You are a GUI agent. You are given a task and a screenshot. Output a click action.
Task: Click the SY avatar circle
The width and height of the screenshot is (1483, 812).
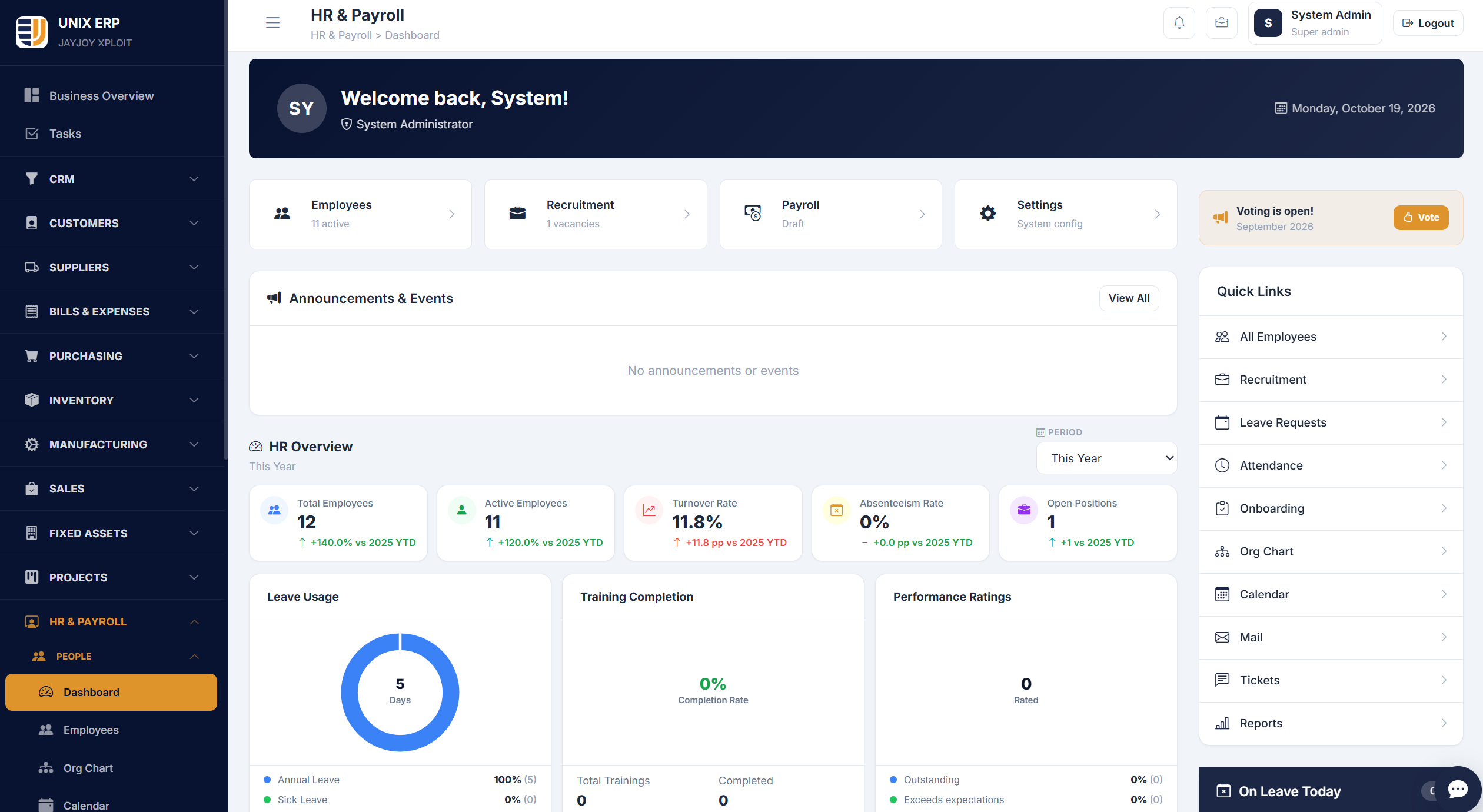point(301,108)
